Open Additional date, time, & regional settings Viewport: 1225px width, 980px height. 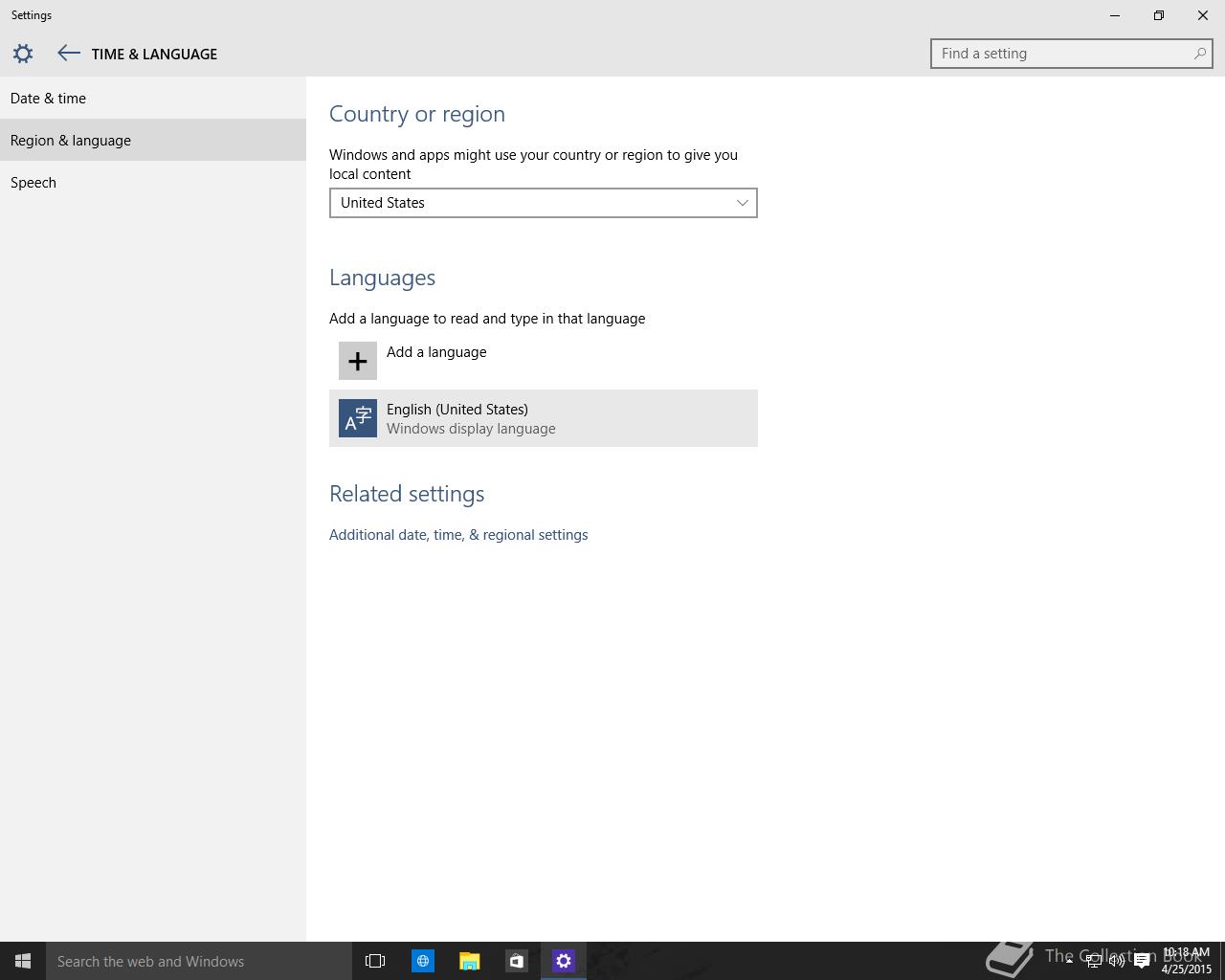click(x=458, y=535)
